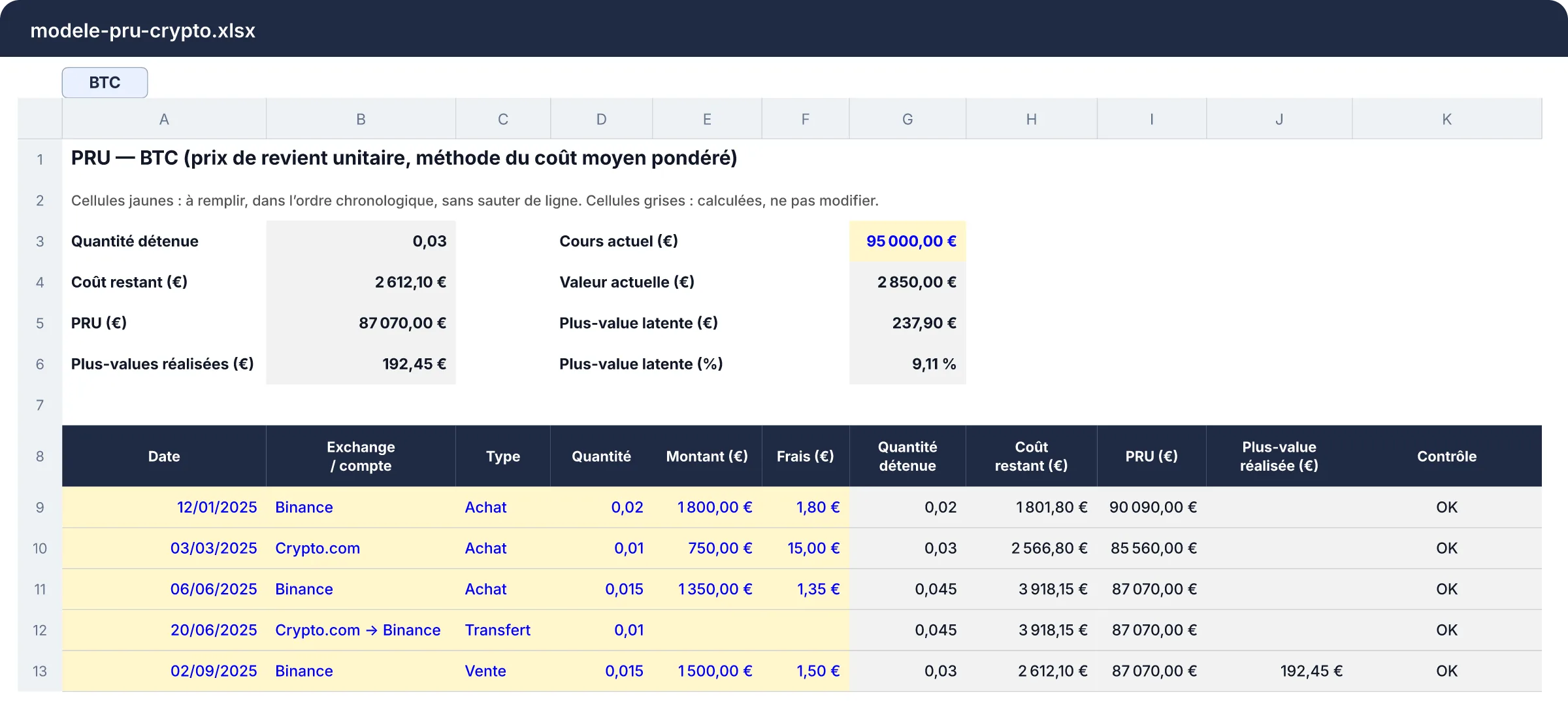Open the BTC sheet tab
1568x727 pixels.
[x=105, y=82]
